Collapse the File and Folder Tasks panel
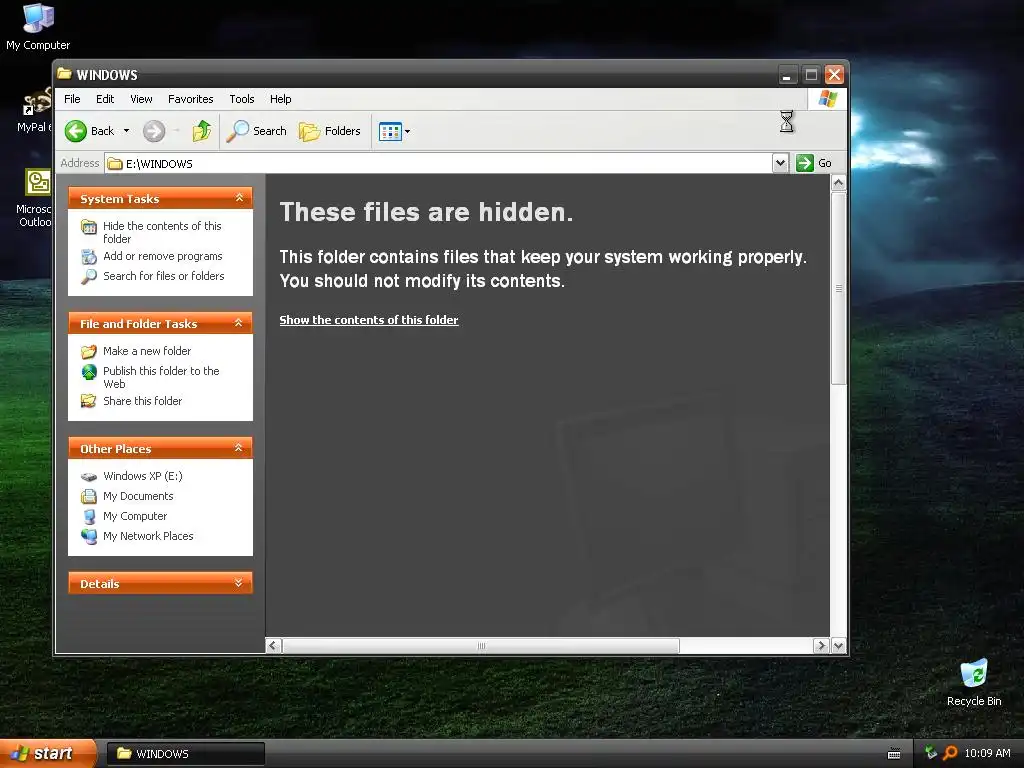The image size is (1024, 768). coord(239,323)
